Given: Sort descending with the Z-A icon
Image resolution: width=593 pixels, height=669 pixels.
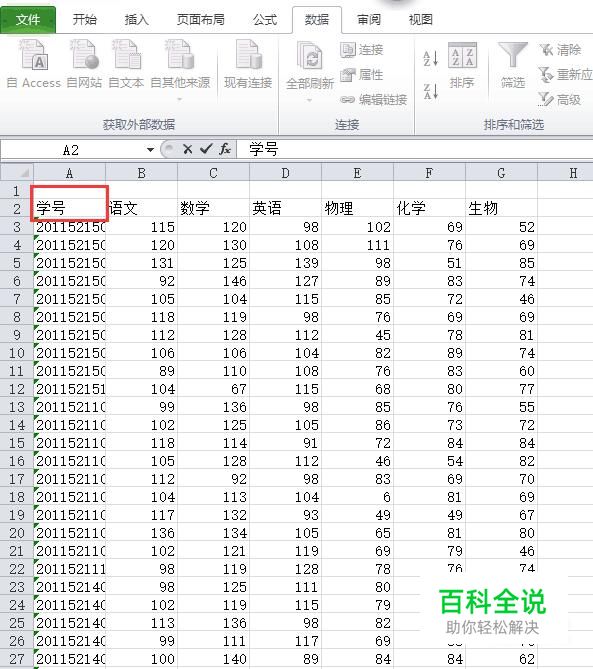Looking at the screenshot, I should pyautogui.click(x=430, y=91).
